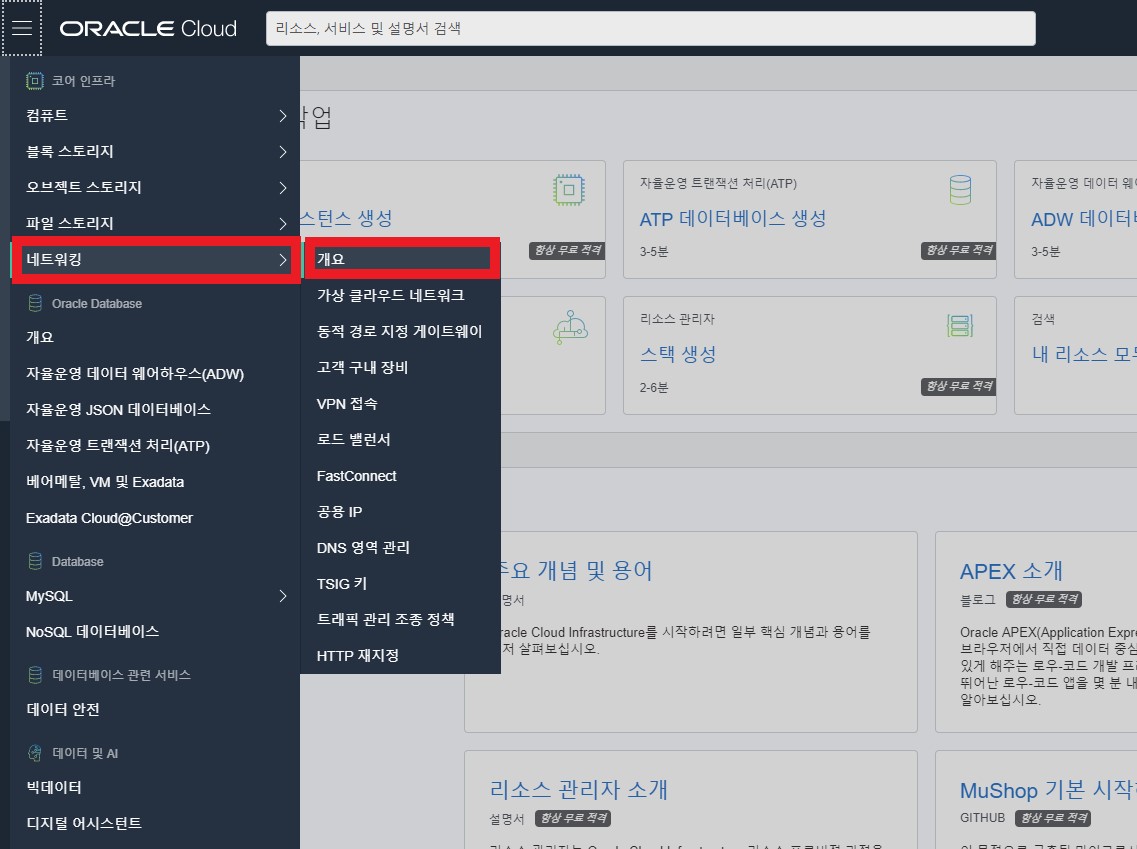The width and height of the screenshot is (1137, 849).
Task: Open NoSQL 데이터베이스 menu item
Action: pyautogui.click(x=156, y=631)
